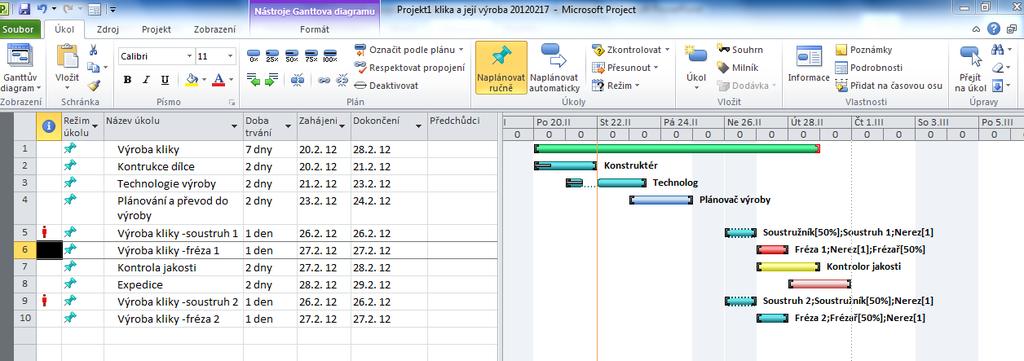Toggle Respektovat propojení

click(x=409, y=67)
